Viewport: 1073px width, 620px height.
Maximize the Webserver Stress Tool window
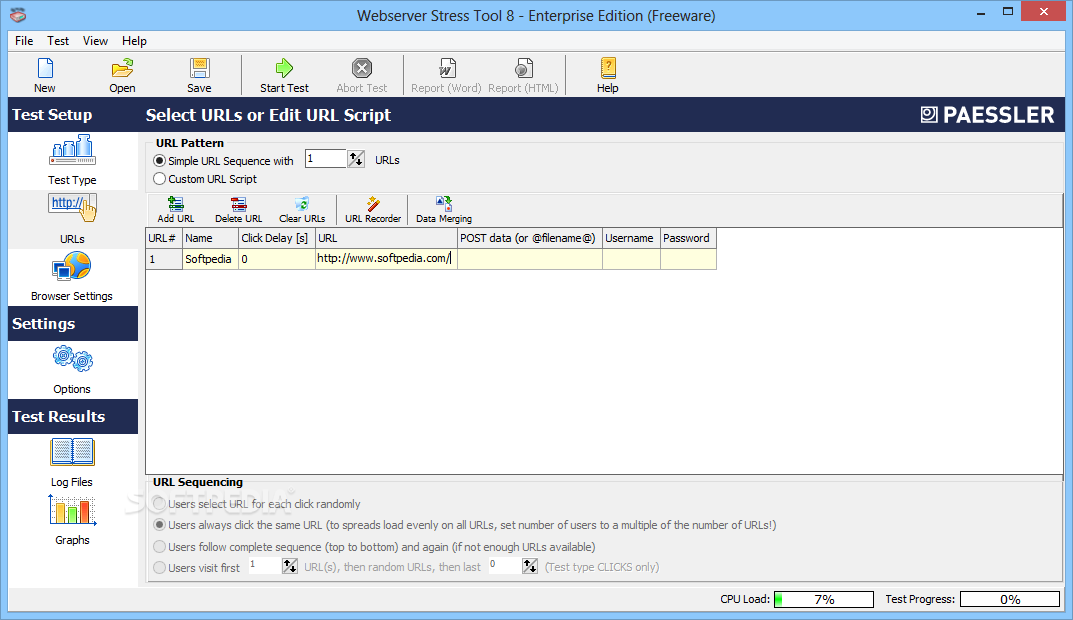pyautogui.click(x=1007, y=12)
